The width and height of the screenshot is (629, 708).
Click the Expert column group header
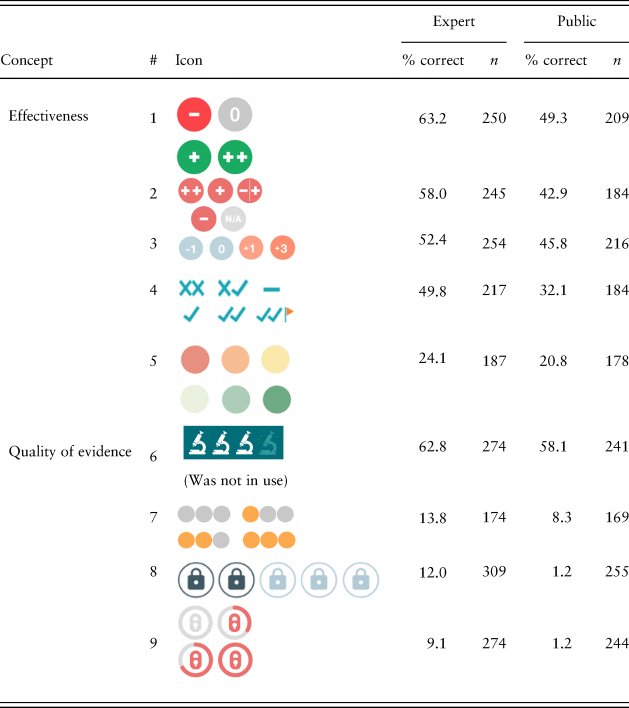click(x=453, y=21)
